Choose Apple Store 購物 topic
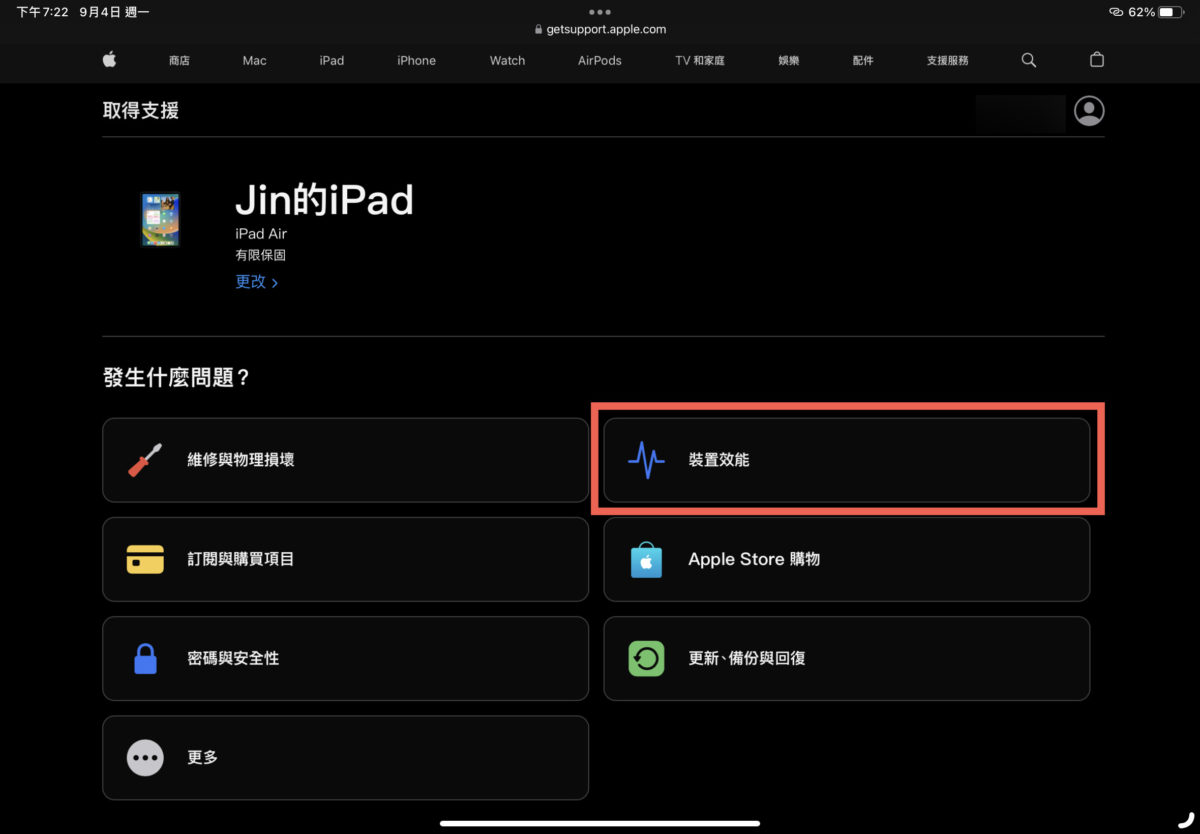Image resolution: width=1200 pixels, height=834 pixels. [846, 559]
